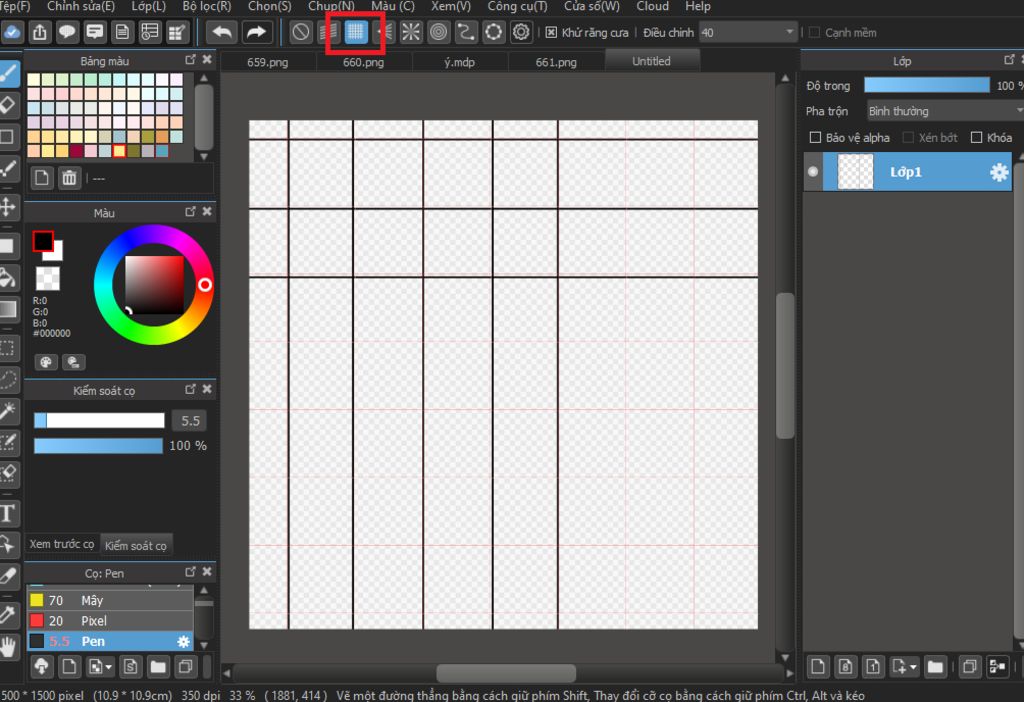Select the Gradient tool in the left toolbar
Screen dimensions: 1024x702
click(x=8, y=309)
